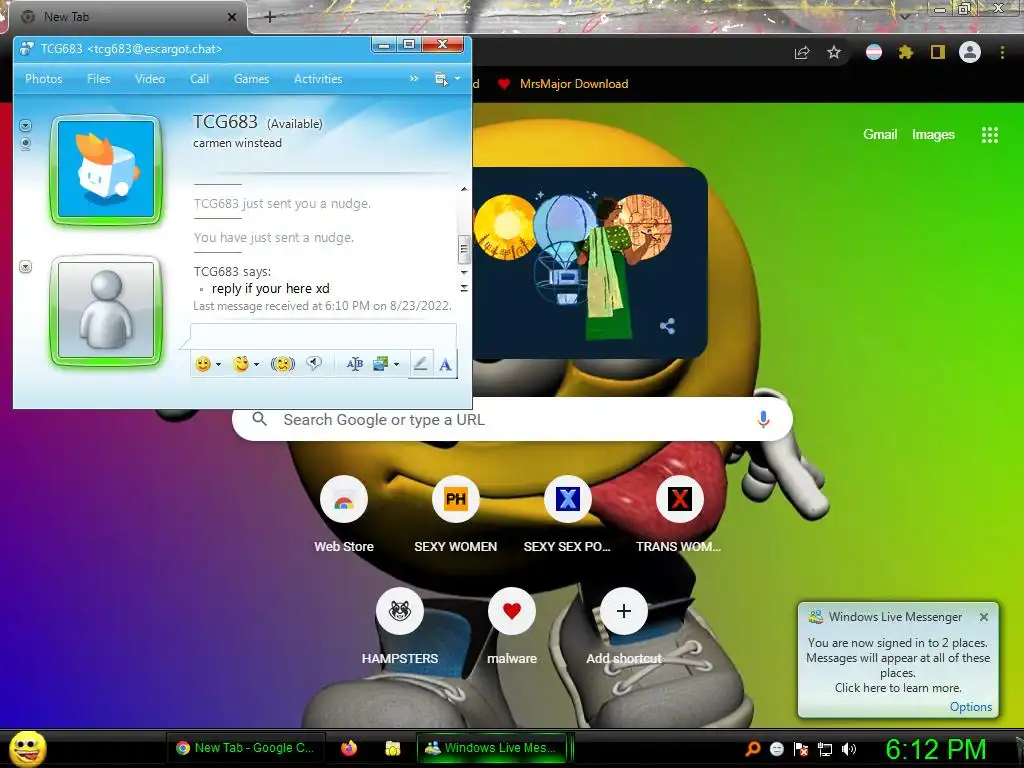The height and width of the screenshot is (768, 1024).
Task: Open Chrome extensions puzzle icon
Action: (905, 52)
